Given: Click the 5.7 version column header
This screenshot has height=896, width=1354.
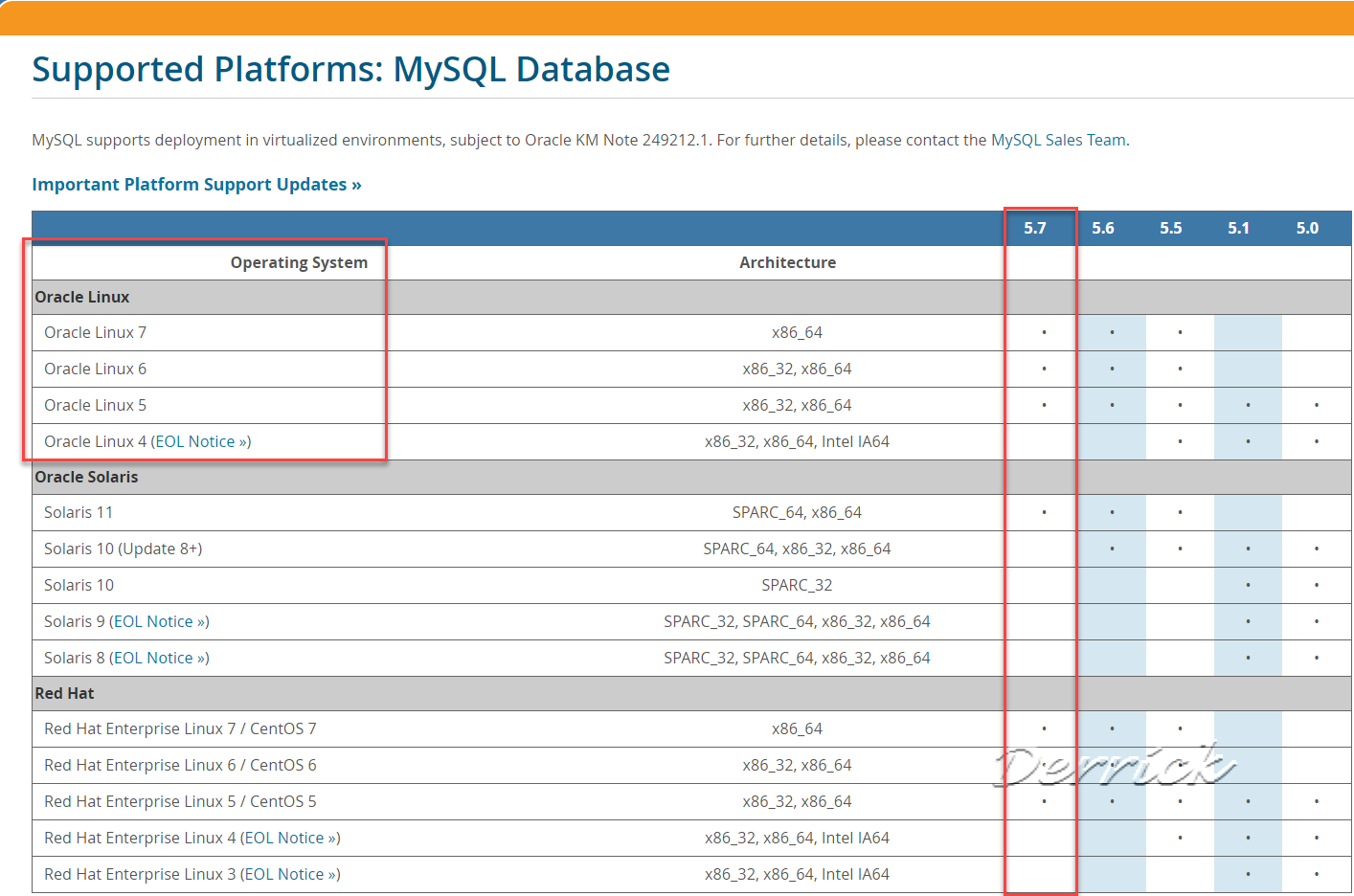Looking at the screenshot, I should click(x=1035, y=228).
